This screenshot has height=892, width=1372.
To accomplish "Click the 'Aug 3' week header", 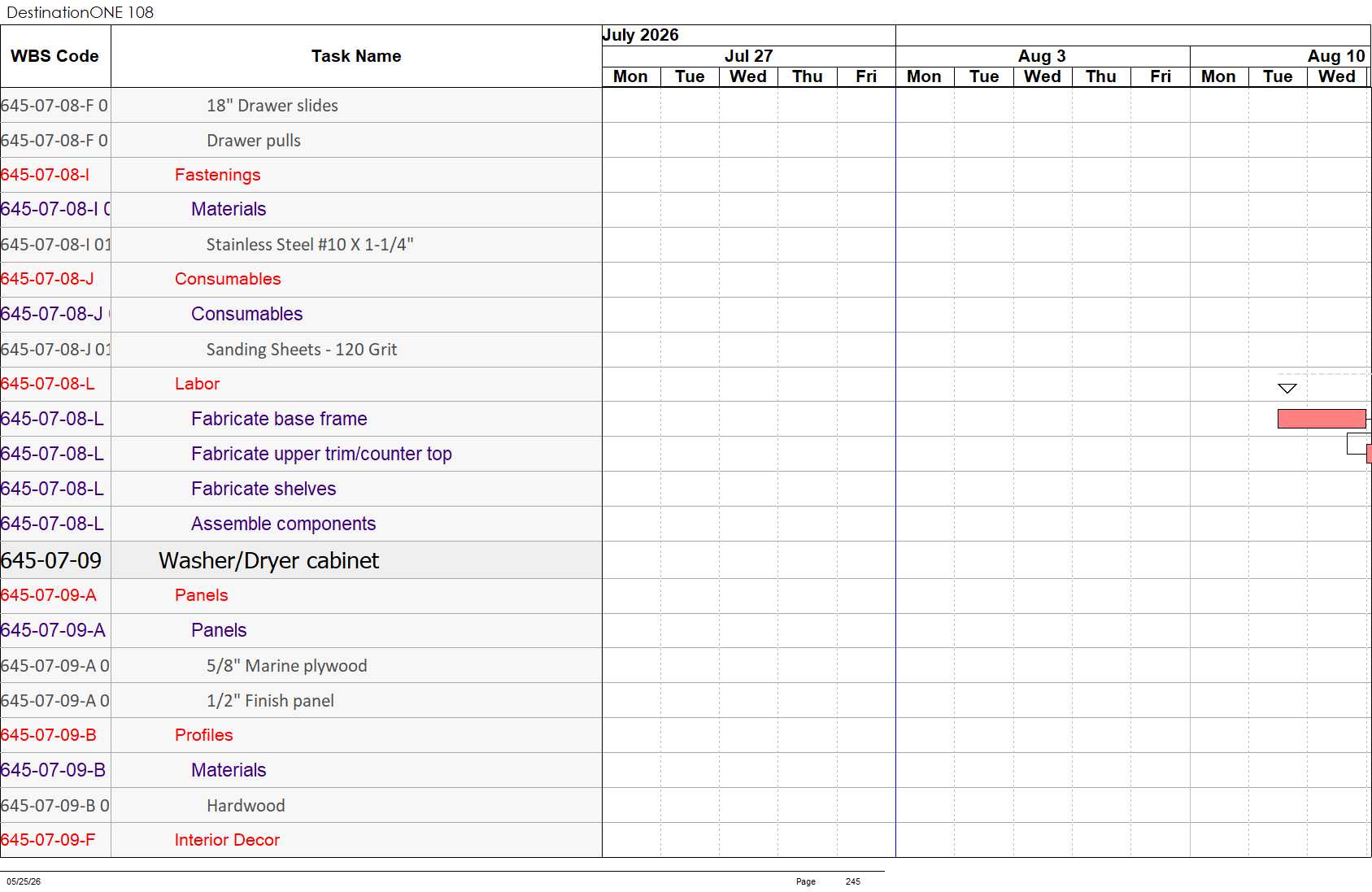I will pyautogui.click(x=1042, y=56).
